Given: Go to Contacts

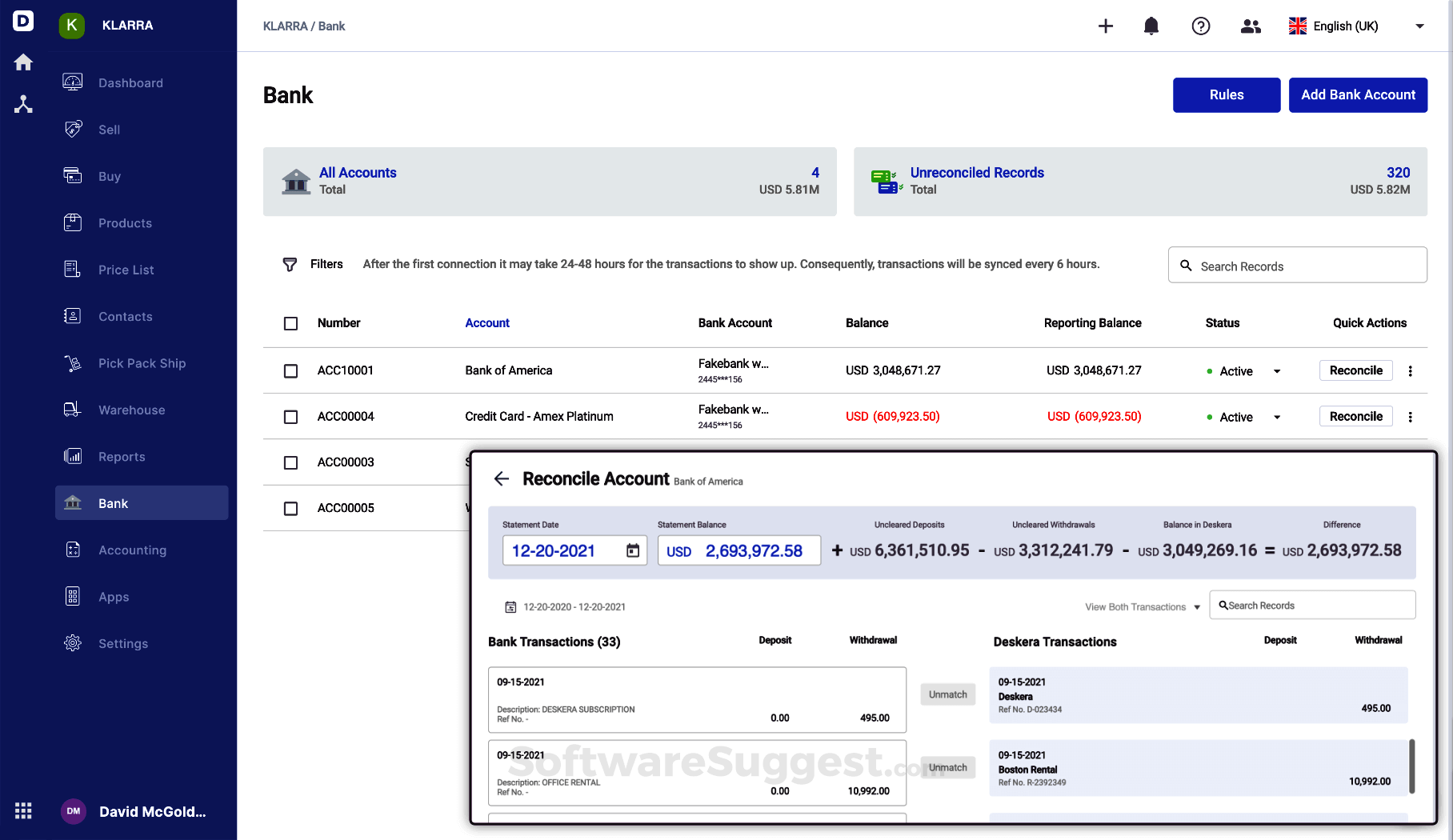Looking at the screenshot, I should [x=142, y=316].
